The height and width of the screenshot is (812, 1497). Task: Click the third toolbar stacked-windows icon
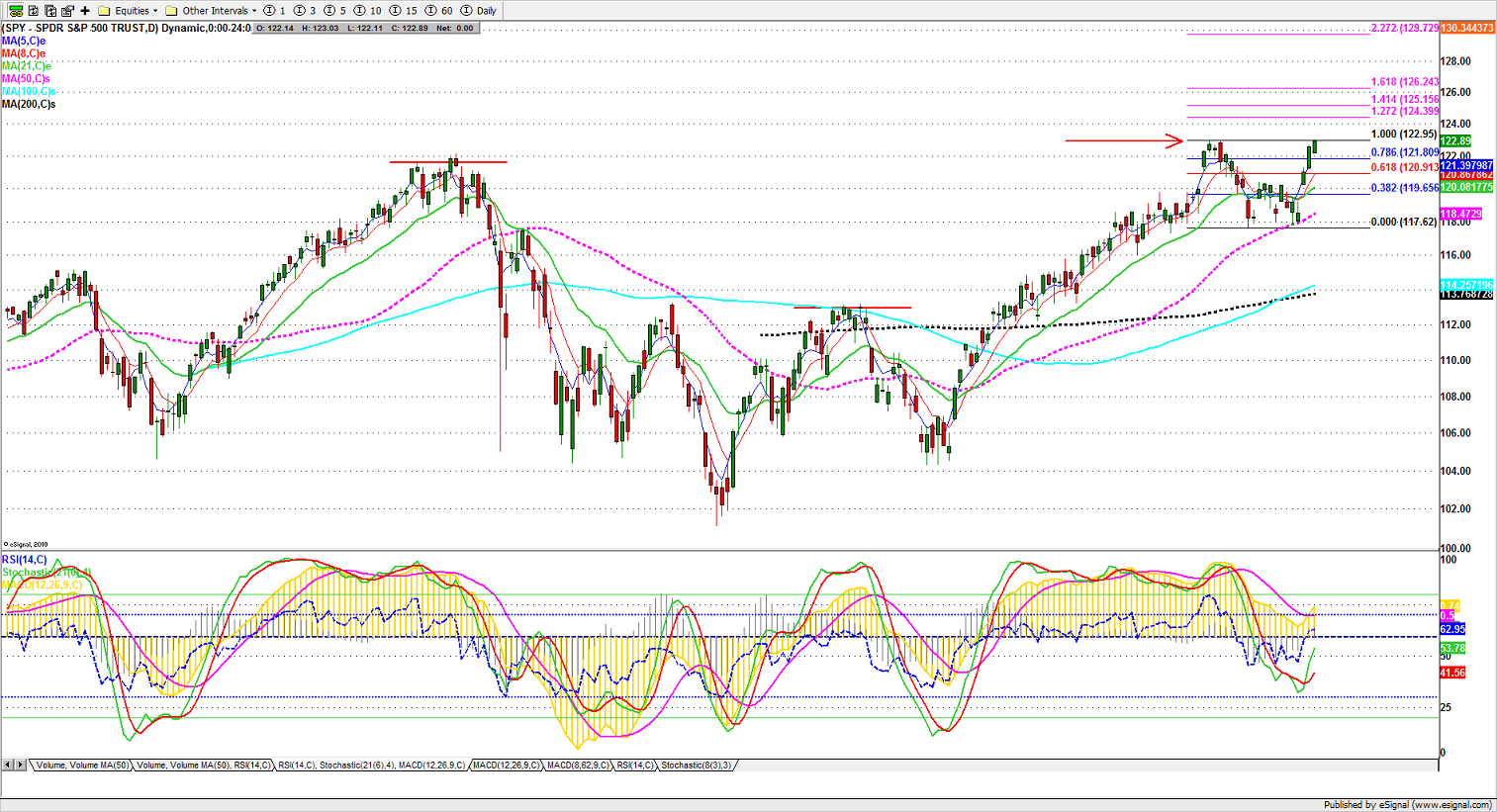[x=50, y=10]
